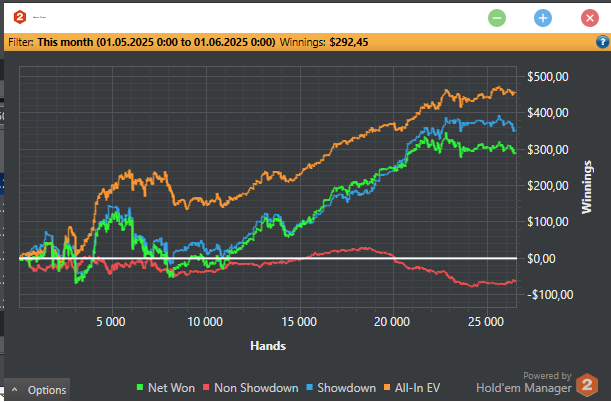
Task: Click the $200,00 axis label
Action: tap(547, 186)
